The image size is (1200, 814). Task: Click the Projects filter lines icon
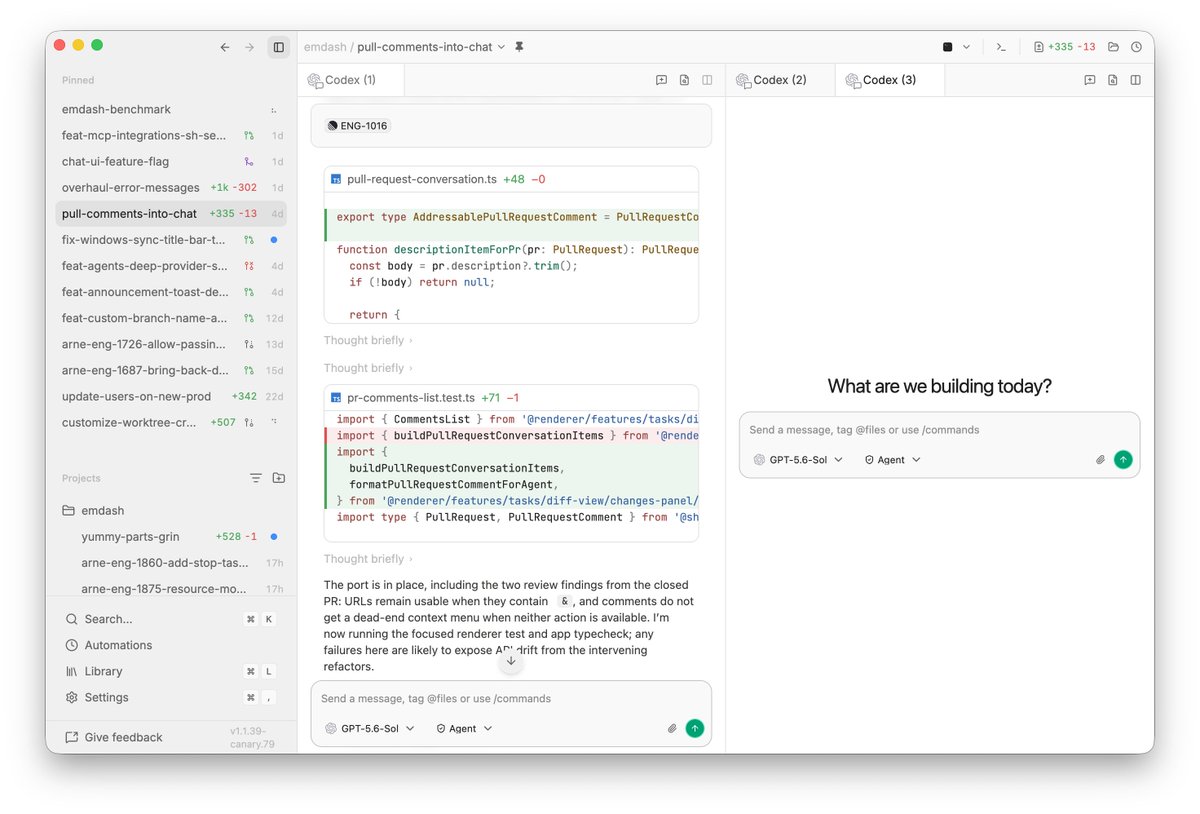tap(255, 478)
